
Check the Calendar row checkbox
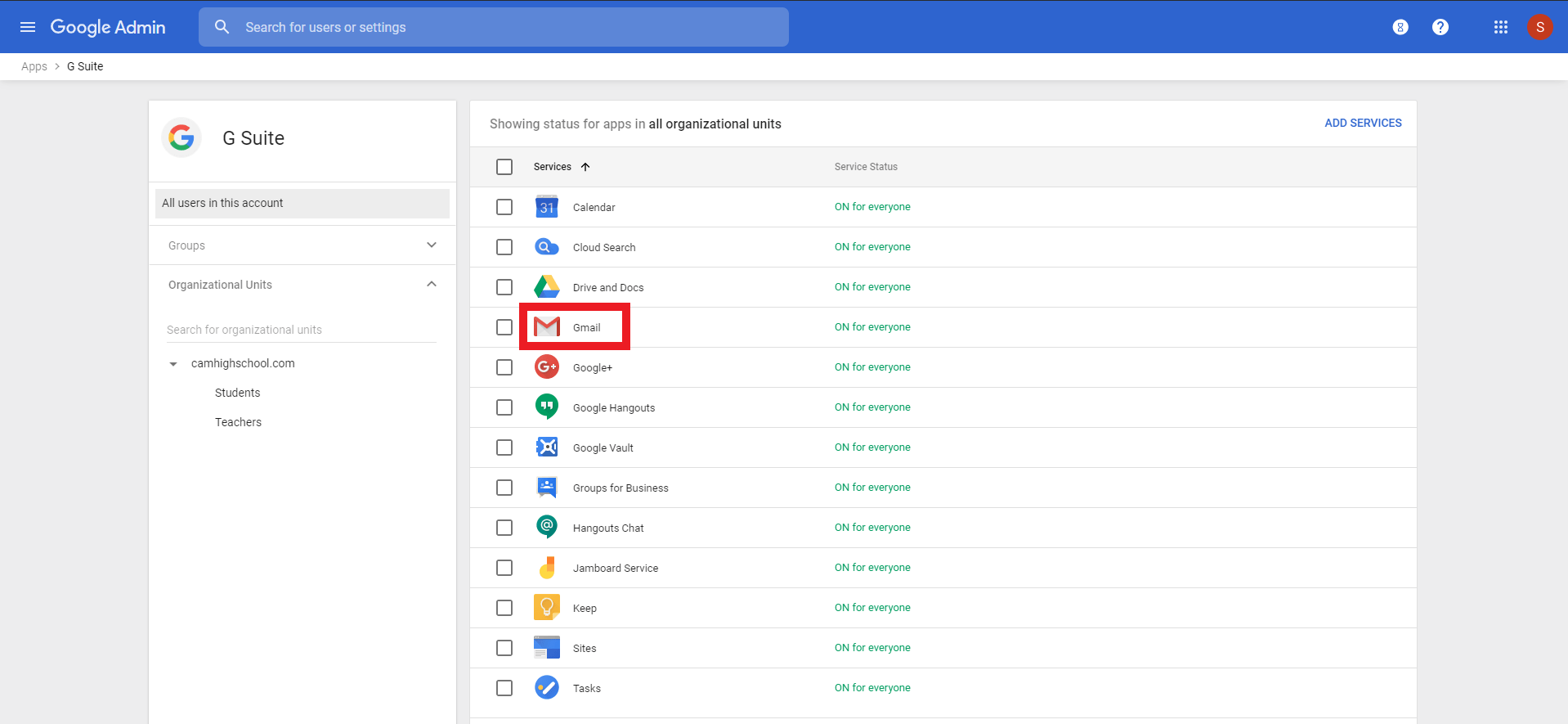pos(504,207)
